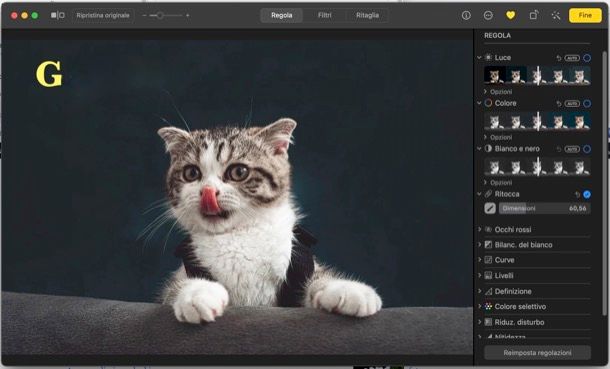This screenshot has width=610, height=369.
Task: Click the Definizione triangle icon
Action: click(488, 291)
